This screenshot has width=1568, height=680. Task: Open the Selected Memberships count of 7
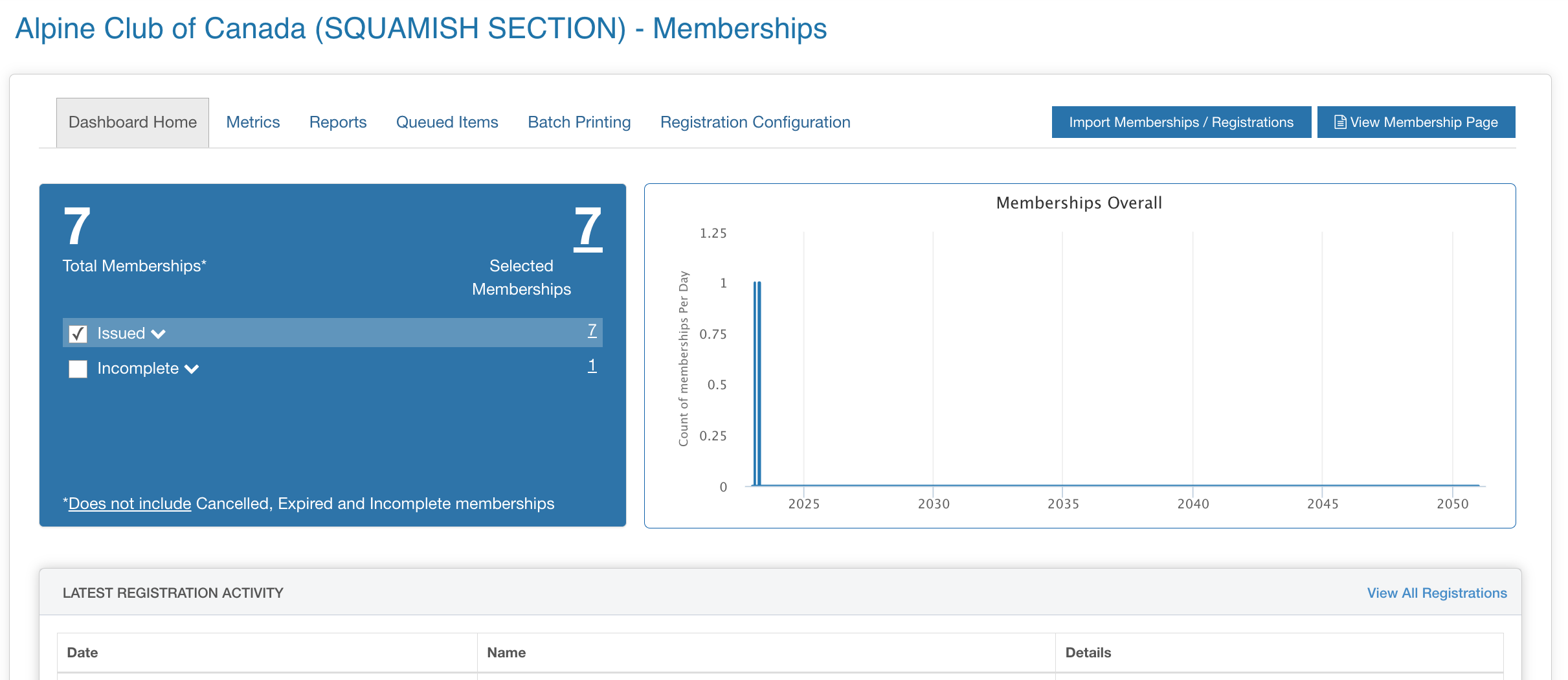point(588,227)
